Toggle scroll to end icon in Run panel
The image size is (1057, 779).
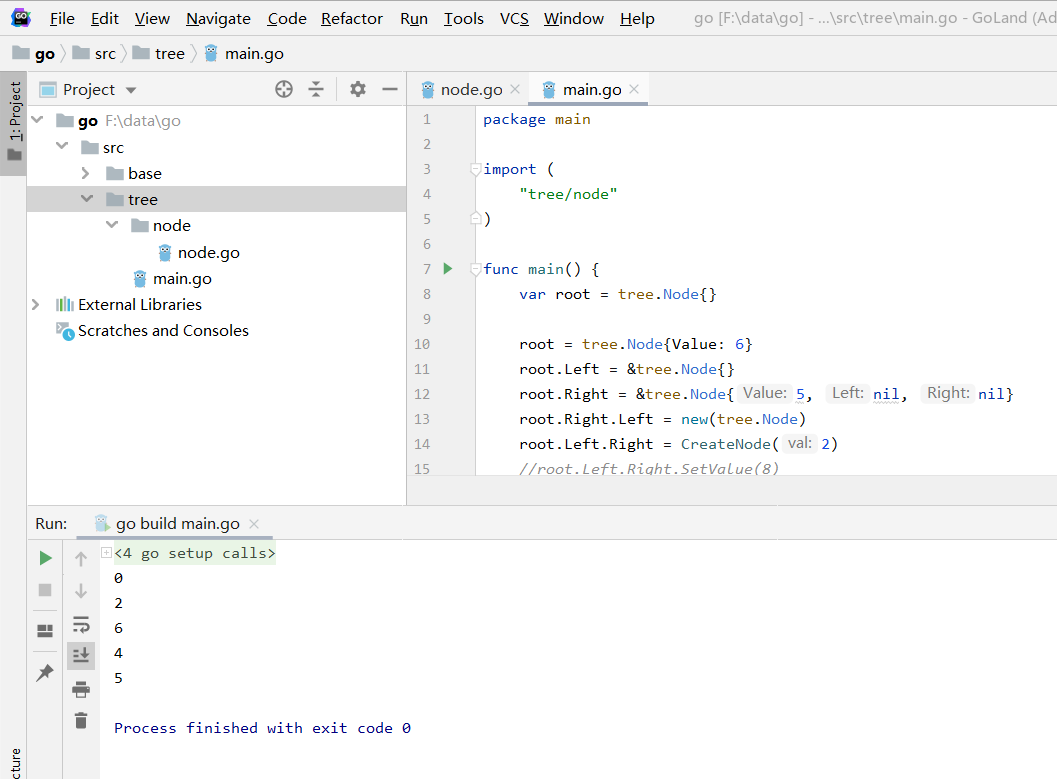click(81, 655)
